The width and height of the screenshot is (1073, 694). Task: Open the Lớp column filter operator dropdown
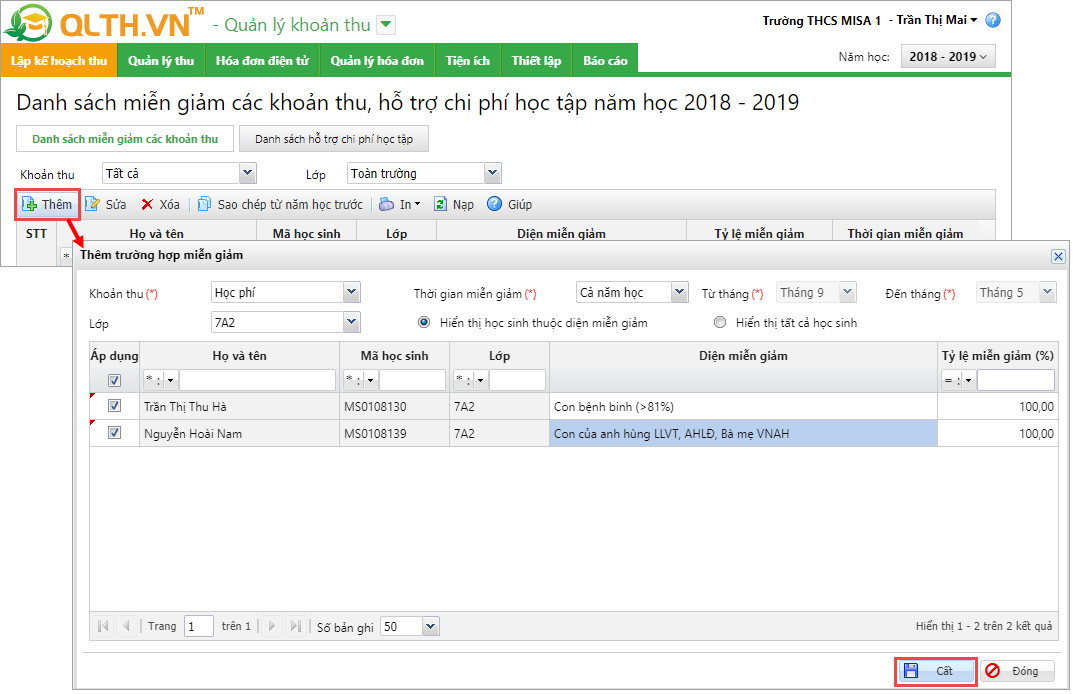click(480, 380)
